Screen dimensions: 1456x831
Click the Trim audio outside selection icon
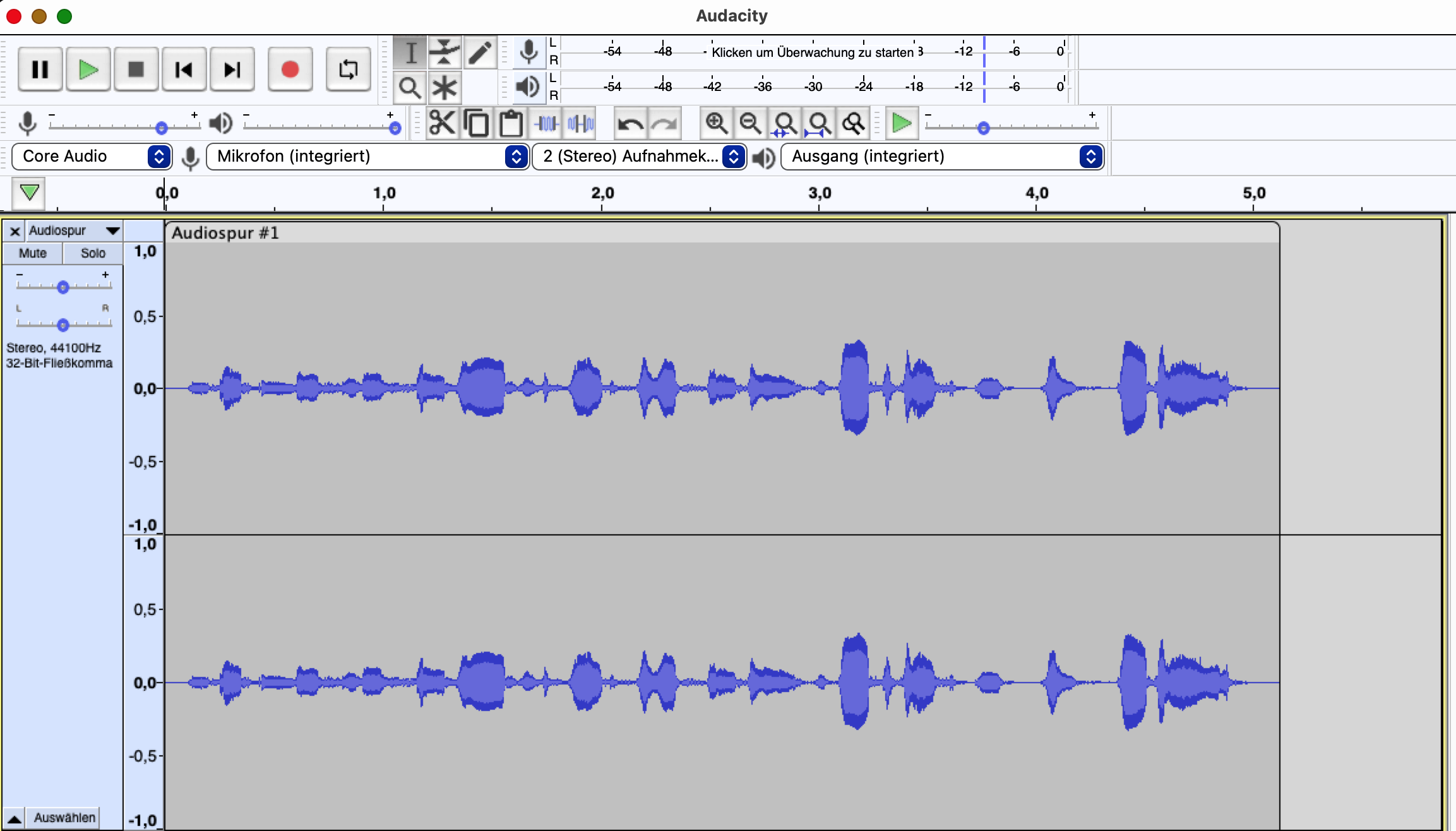(x=546, y=123)
